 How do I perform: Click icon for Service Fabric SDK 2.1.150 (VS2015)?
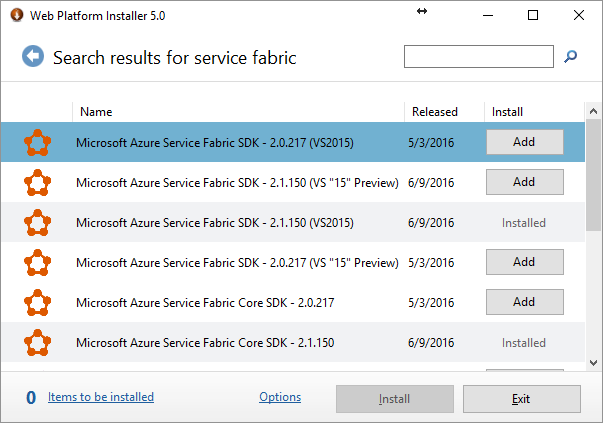click(x=37, y=223)
